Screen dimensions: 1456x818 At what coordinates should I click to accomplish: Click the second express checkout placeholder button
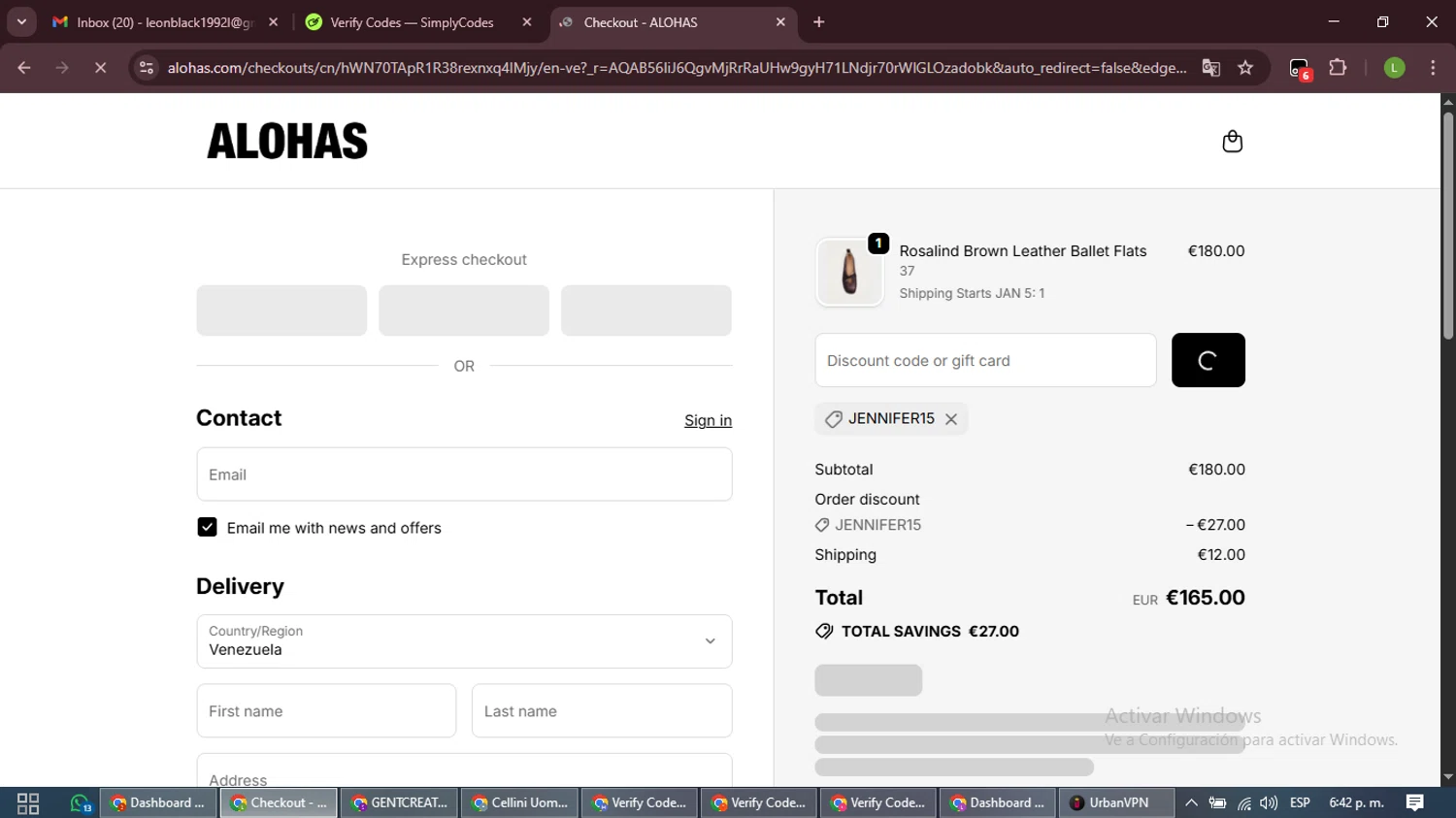[464, 311]
